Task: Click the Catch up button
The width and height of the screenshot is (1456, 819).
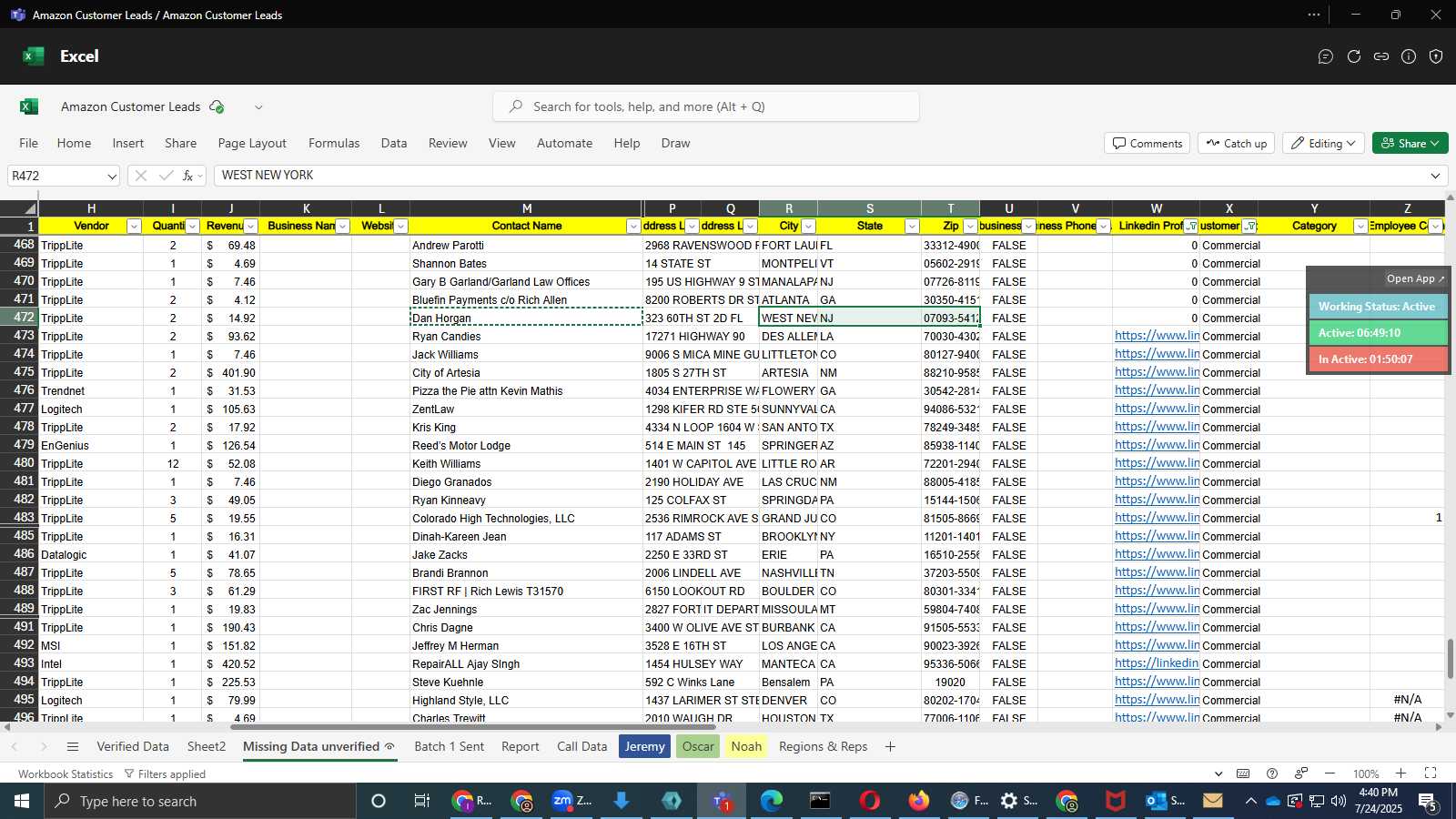Action: tap(1237, 143)
